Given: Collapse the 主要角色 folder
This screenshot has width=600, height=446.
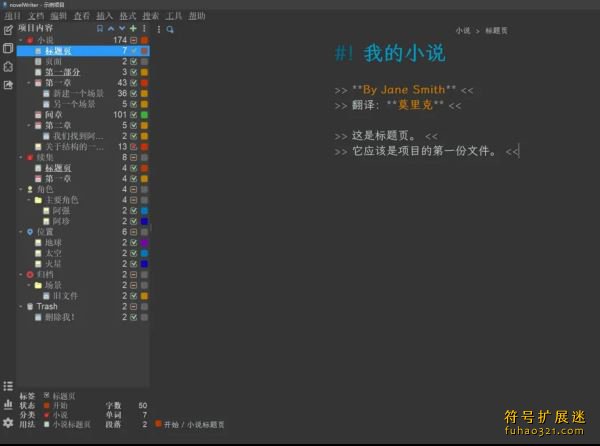Looking at the screenshot, I should pos(29,200).
